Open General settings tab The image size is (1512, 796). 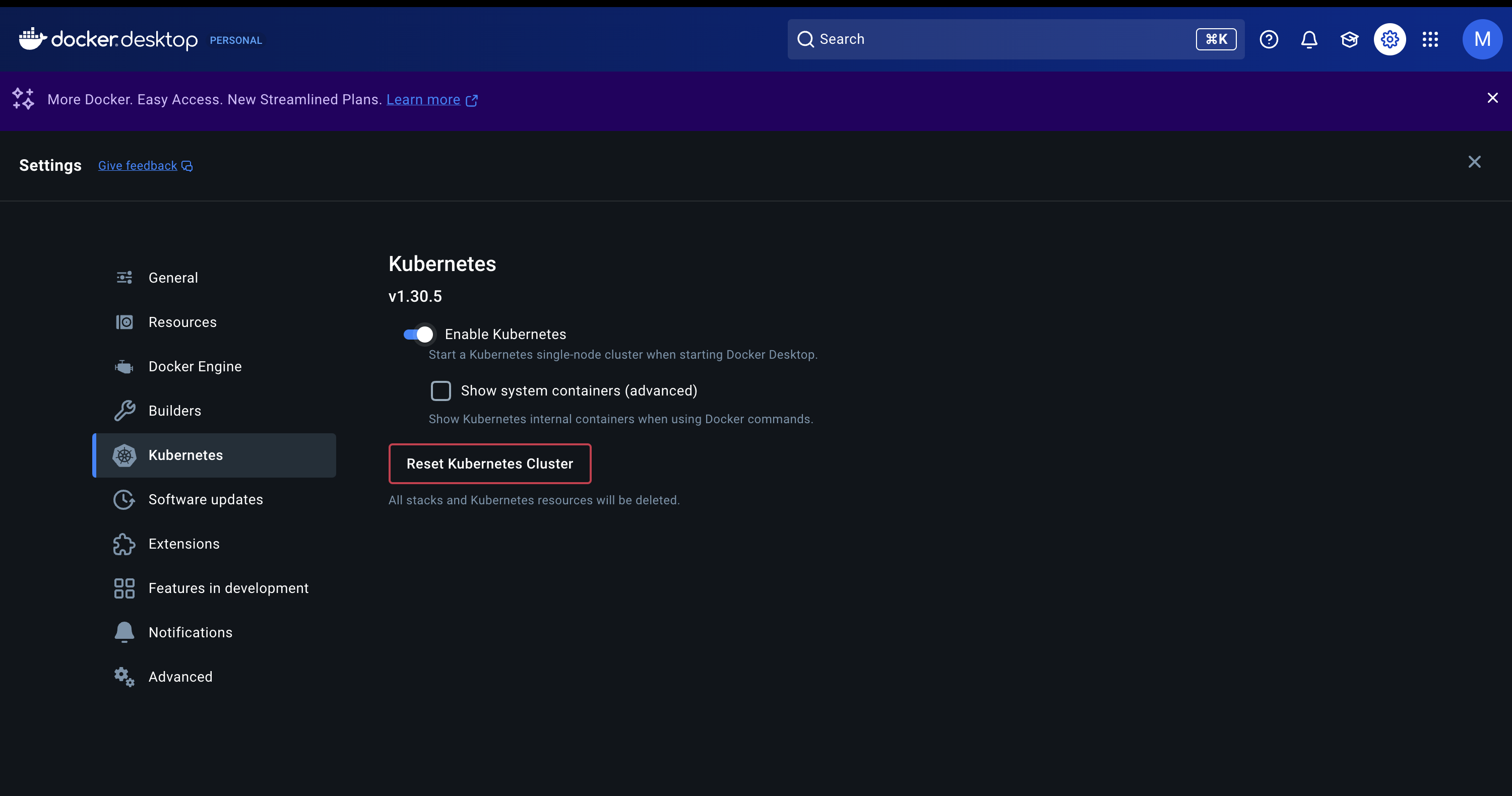(x=215, y=278)
